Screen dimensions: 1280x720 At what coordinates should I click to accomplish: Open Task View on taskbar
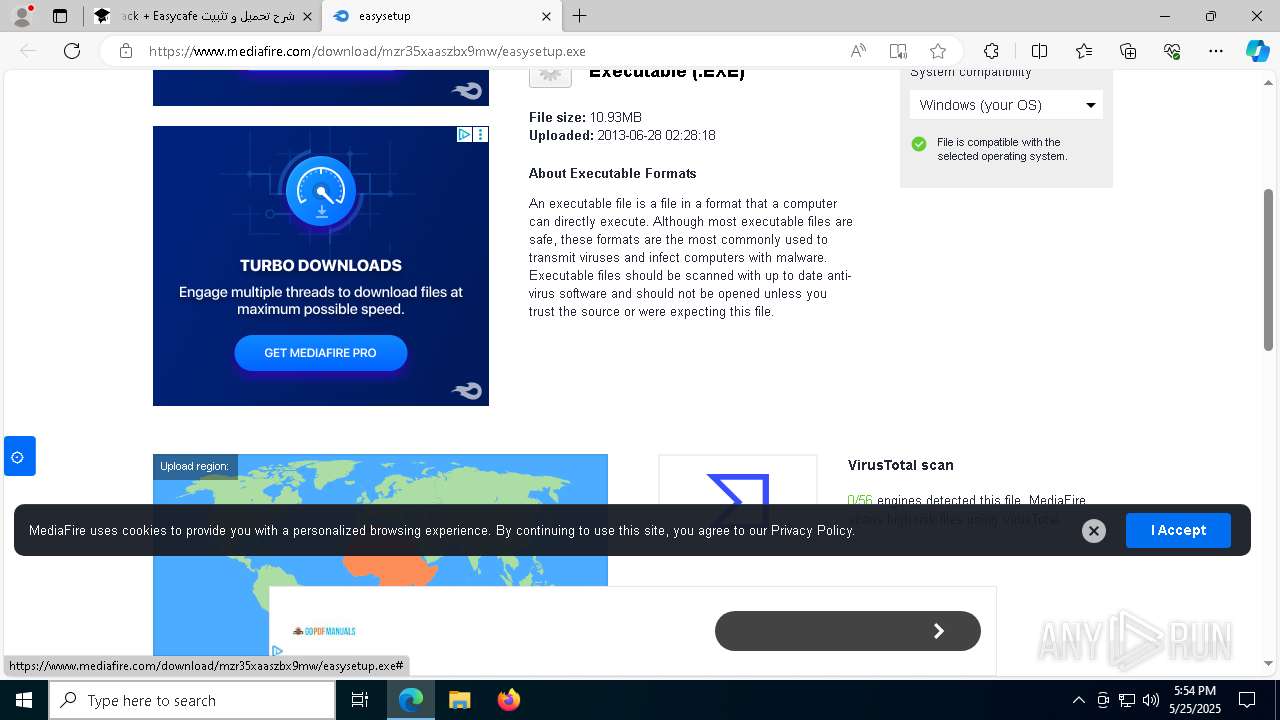pos(360,700)
